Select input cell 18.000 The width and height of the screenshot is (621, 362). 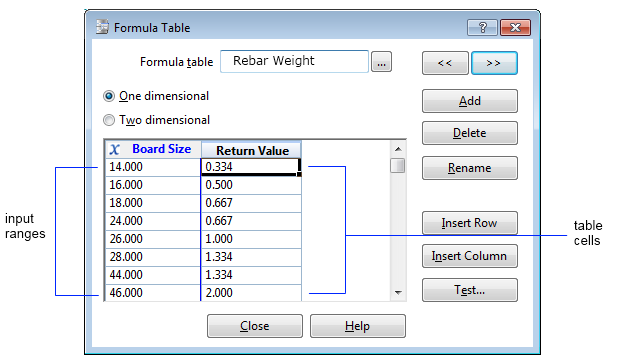pos(153,203)
